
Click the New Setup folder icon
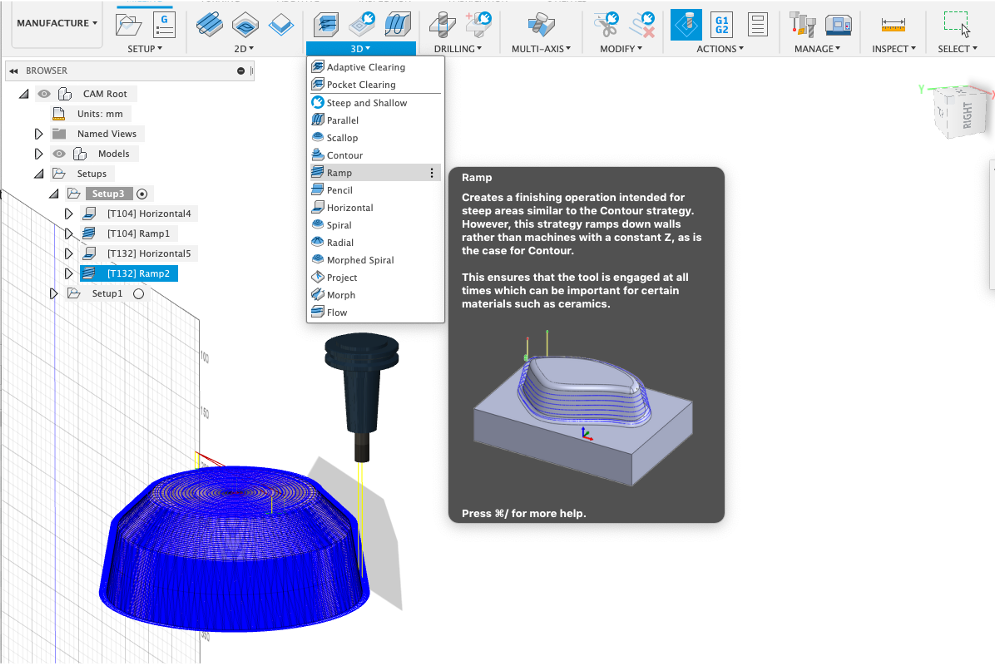point(128,25)
